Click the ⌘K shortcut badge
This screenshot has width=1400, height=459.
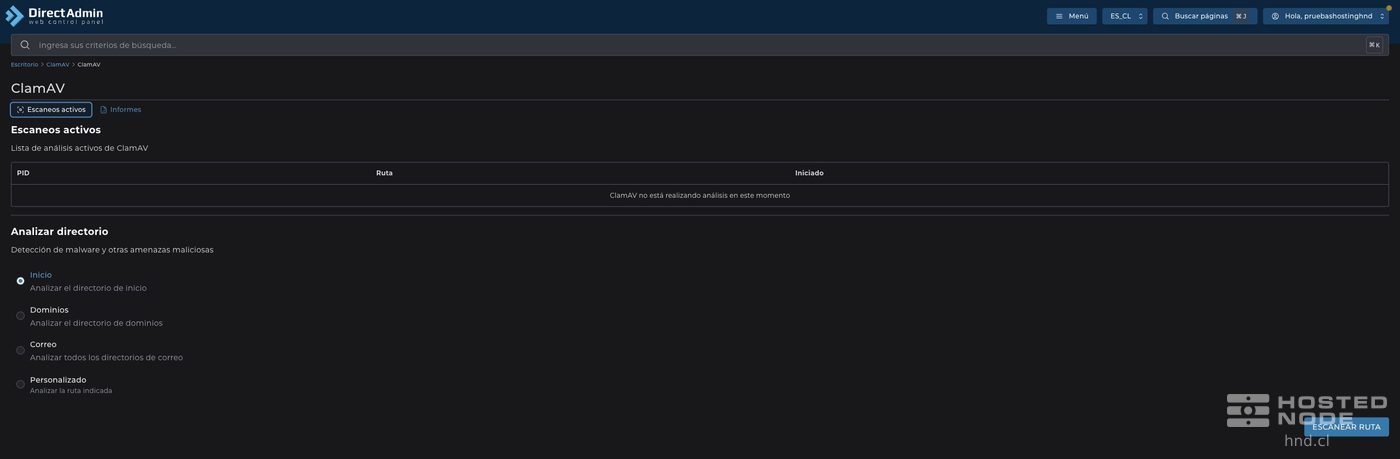(x=1374, y=45)
